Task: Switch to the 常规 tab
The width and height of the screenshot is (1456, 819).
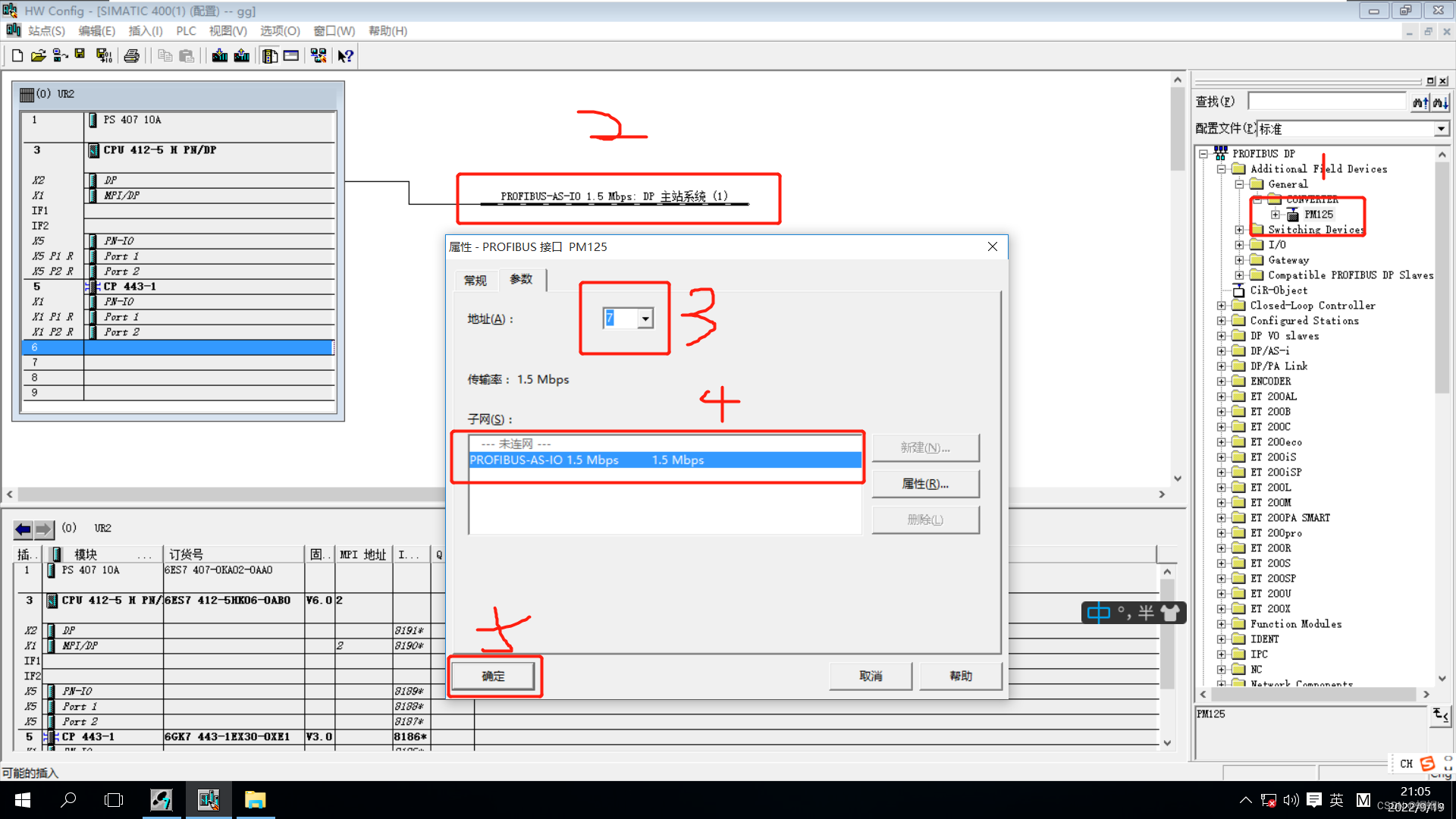Action: (475, 281)
